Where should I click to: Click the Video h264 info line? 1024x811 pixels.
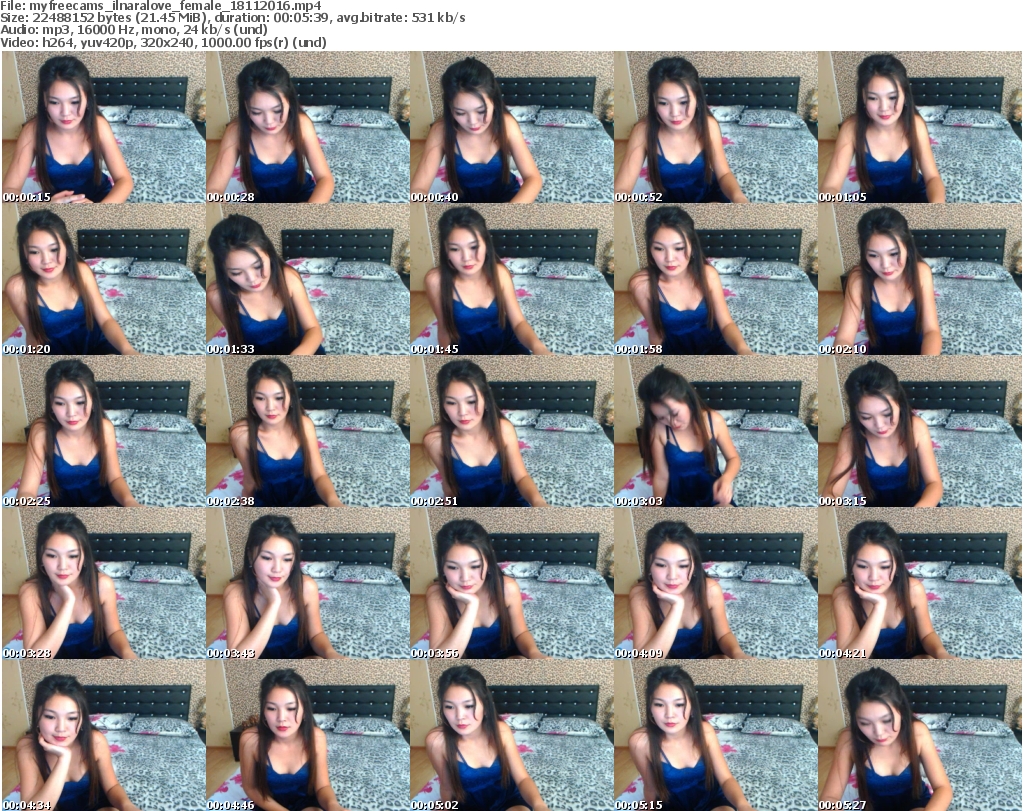(163, 42)
